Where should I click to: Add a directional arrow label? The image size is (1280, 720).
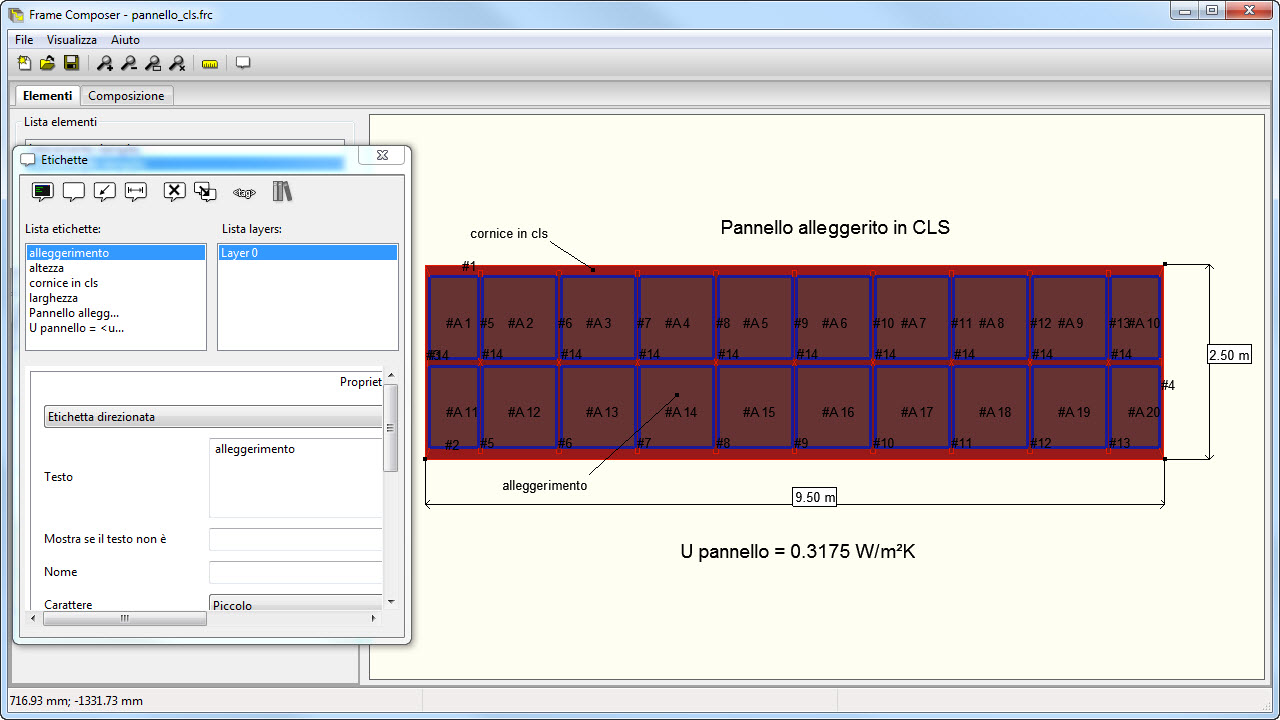pyautogui.click(x=104, y=191)
